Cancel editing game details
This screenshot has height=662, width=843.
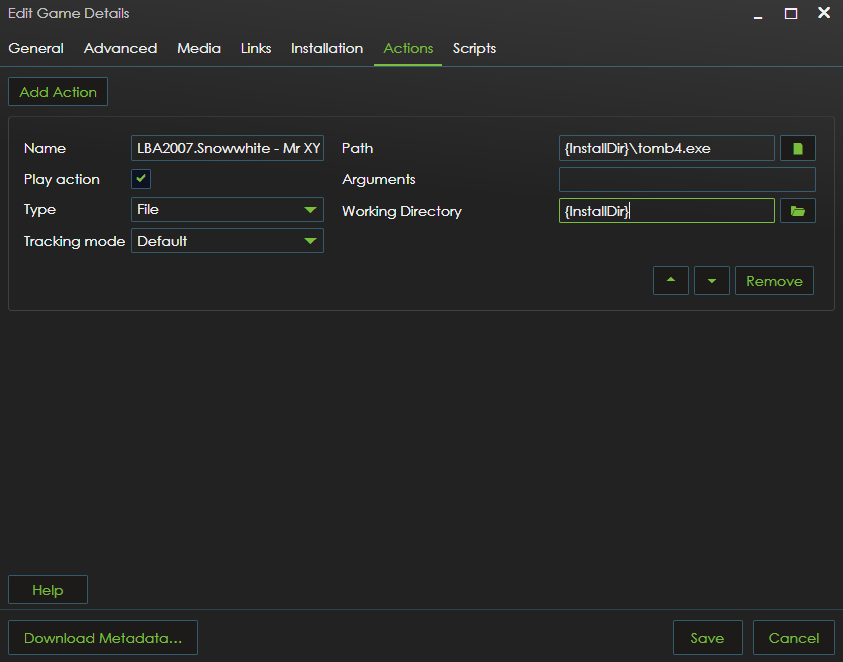pyautogui.click(x=793, y=637)
